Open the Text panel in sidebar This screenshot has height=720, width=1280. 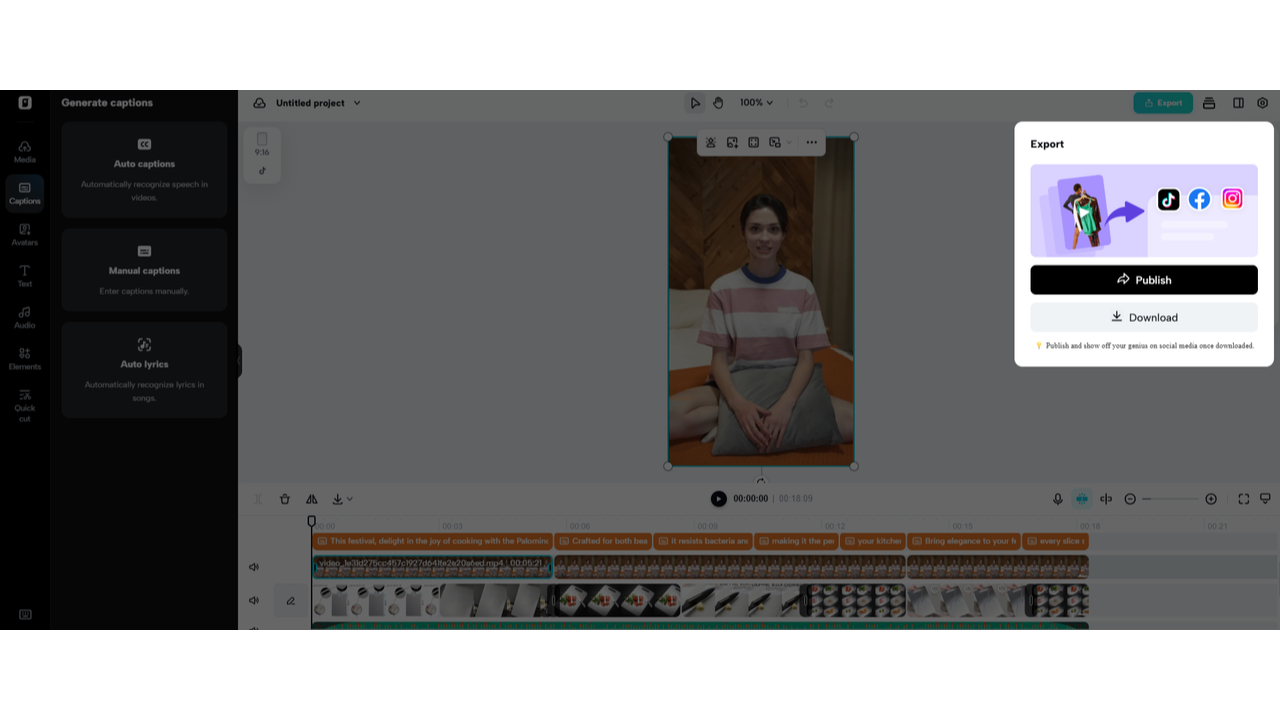(x=25, y=276)
